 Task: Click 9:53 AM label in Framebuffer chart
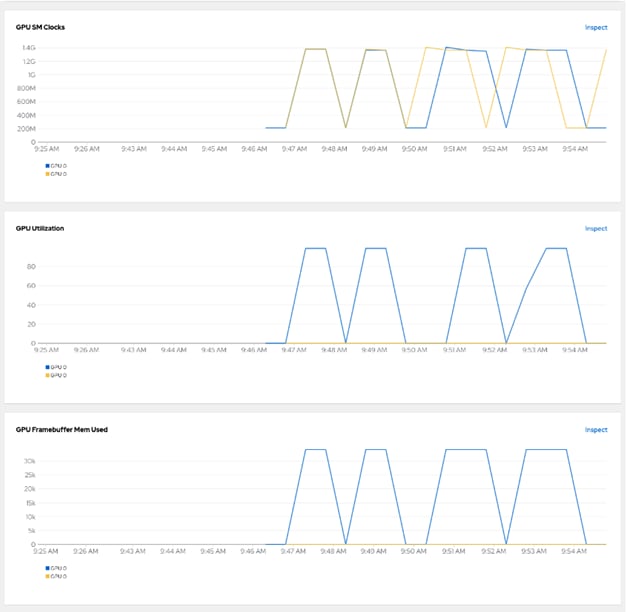click(534, 552)
